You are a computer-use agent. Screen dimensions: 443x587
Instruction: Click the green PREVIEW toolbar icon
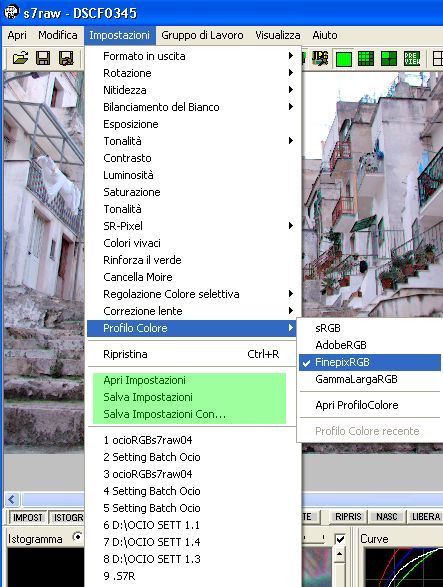pyautogui.click(x=412, y=59)
